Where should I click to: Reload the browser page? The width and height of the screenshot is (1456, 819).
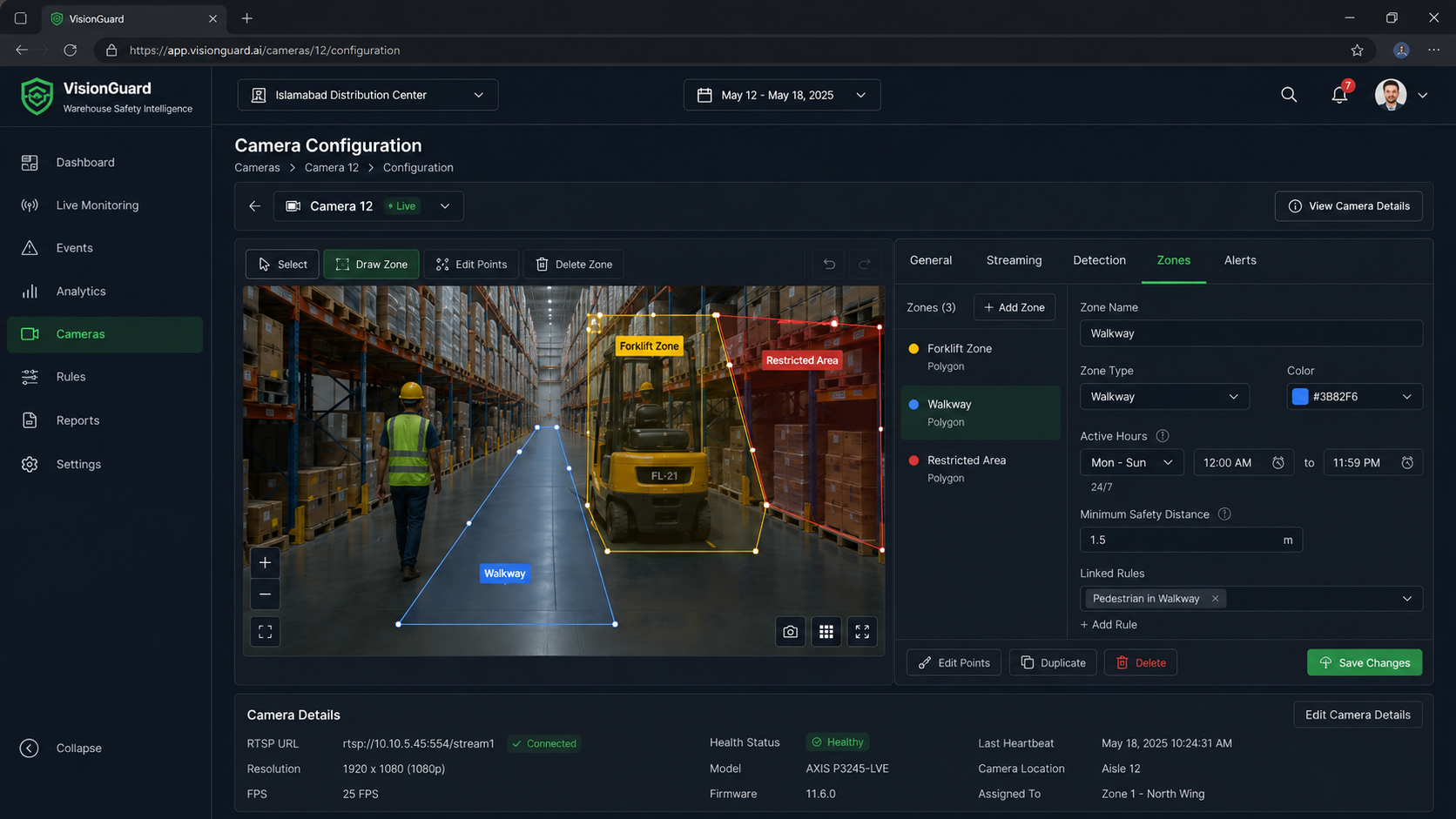click(70, 50)
